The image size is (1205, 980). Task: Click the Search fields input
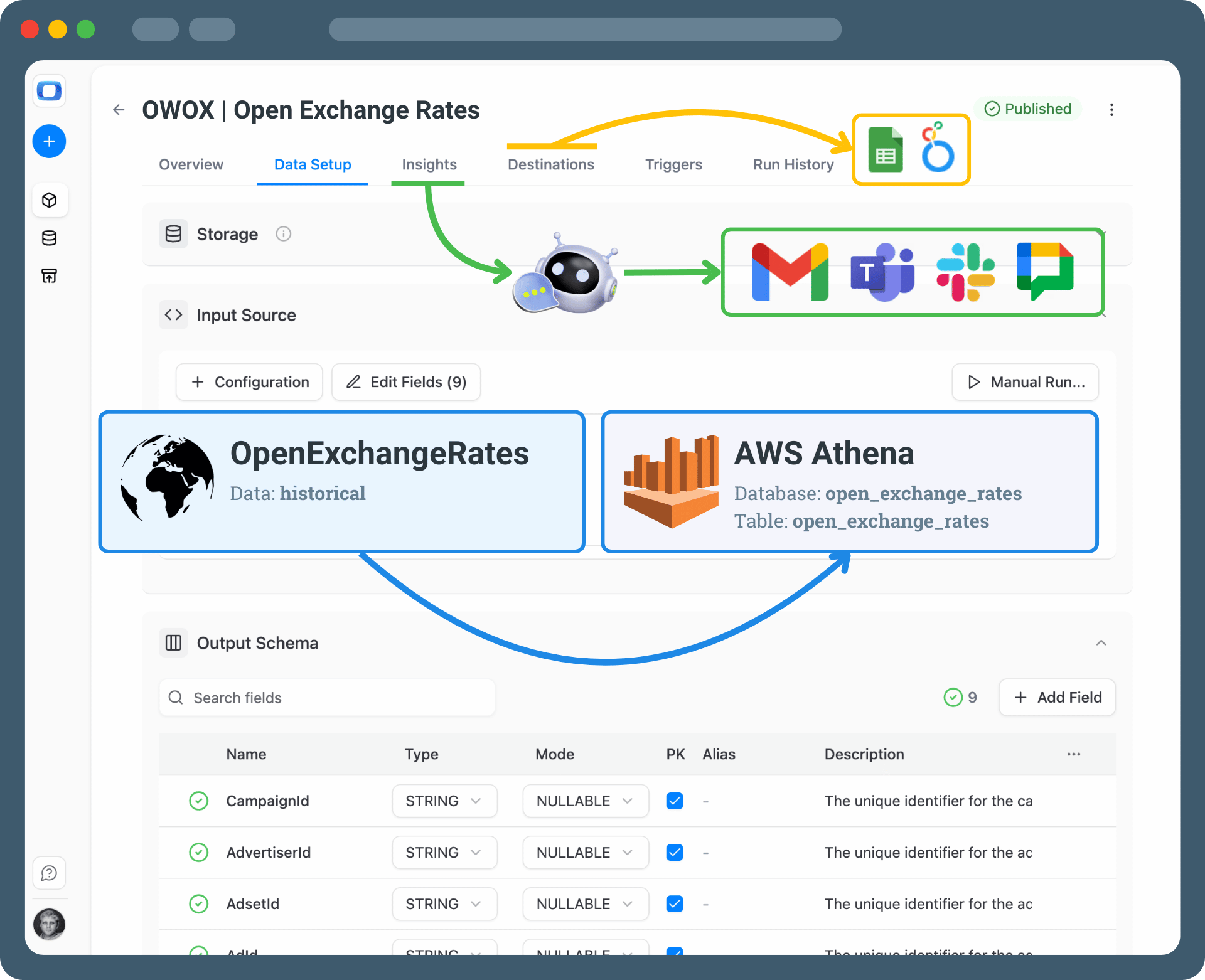pyautogui.click(x=327, y=698)
